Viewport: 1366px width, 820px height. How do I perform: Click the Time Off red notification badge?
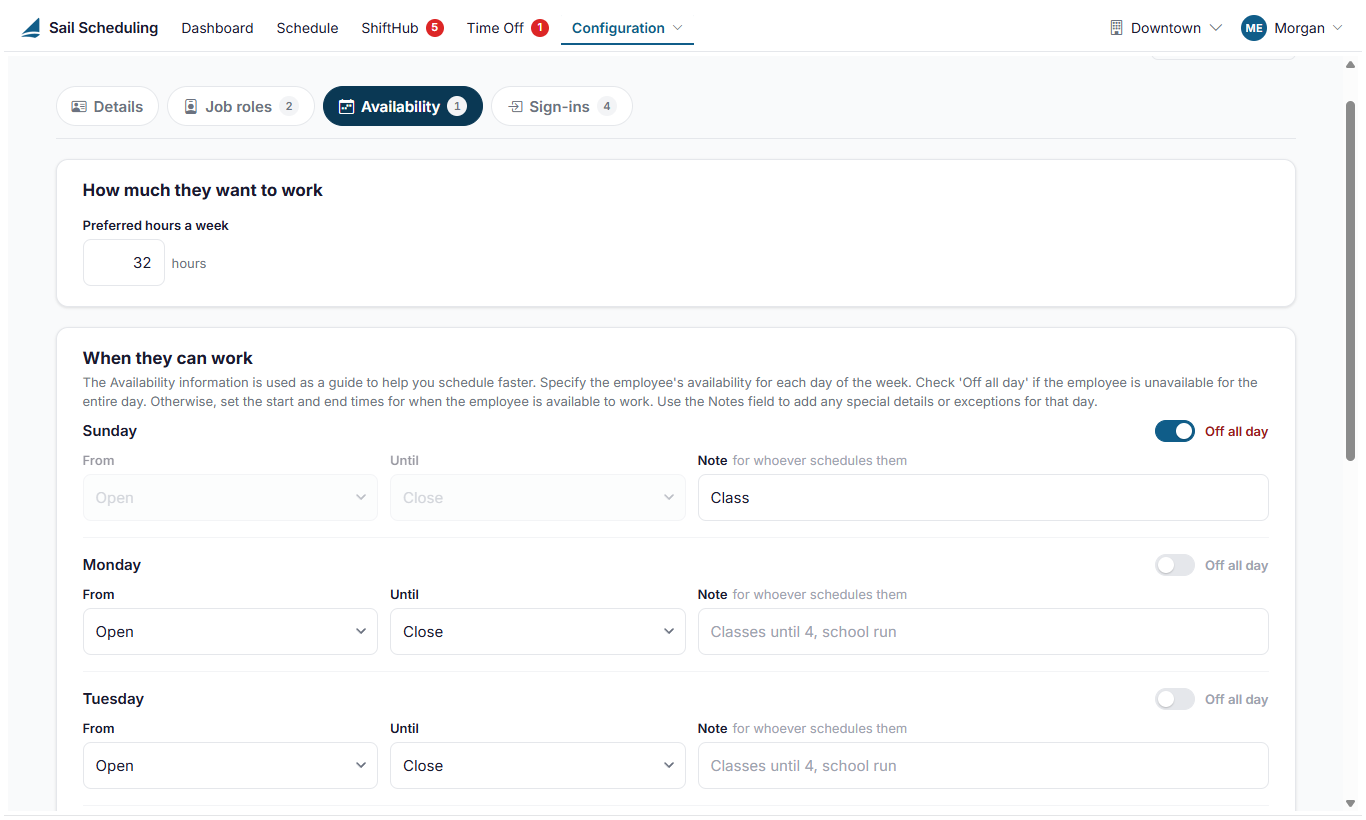click(x=540, y=28)
